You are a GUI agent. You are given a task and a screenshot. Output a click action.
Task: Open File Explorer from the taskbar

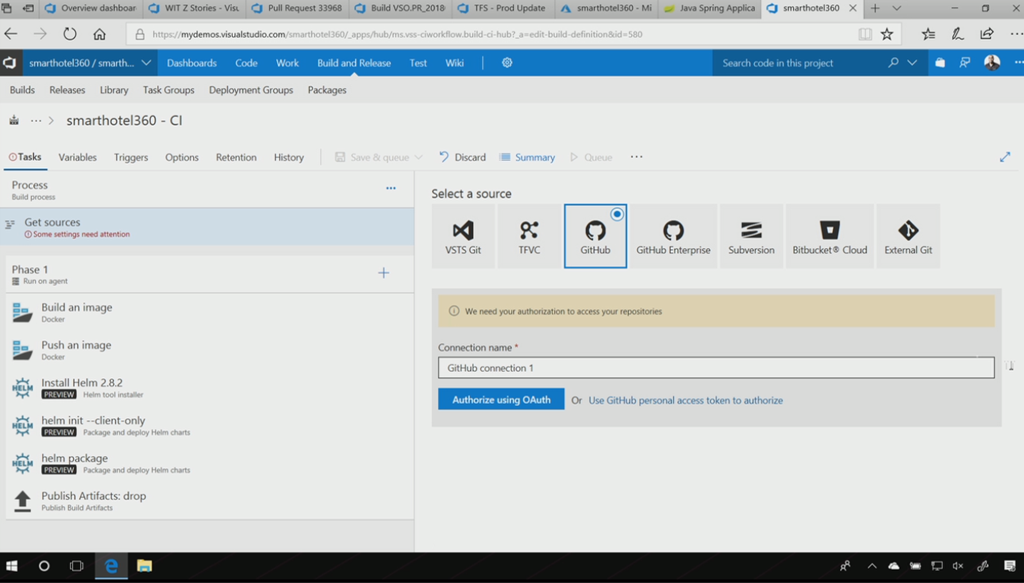[144, 566]
